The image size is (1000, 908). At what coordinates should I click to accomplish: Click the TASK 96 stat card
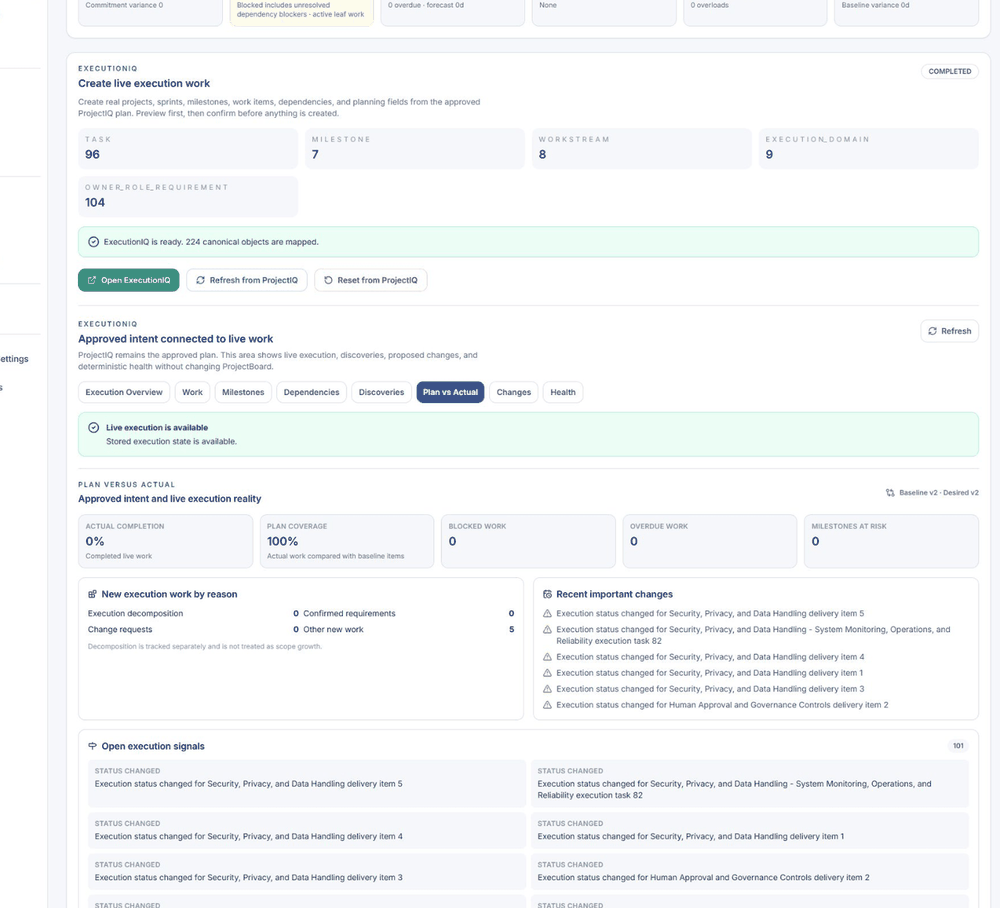(x=188, y=149)
